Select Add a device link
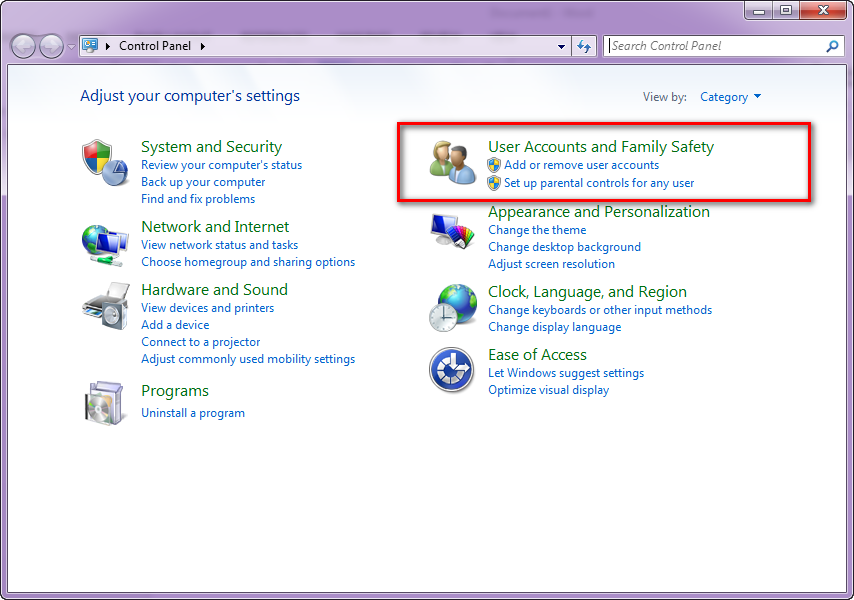 175,325
